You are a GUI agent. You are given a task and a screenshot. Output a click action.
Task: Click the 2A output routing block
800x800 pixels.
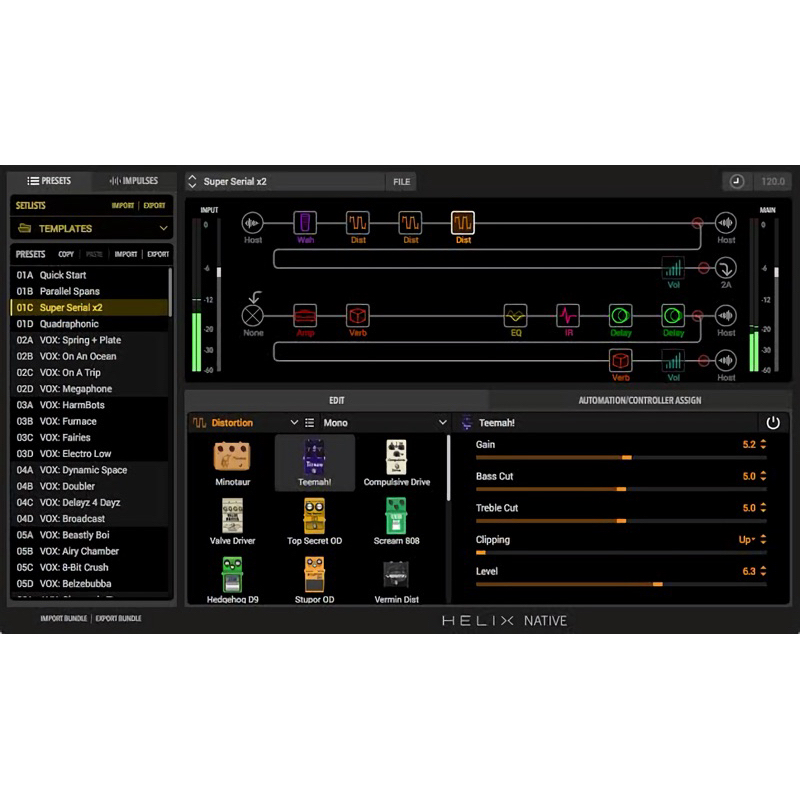tap(726, 268)
